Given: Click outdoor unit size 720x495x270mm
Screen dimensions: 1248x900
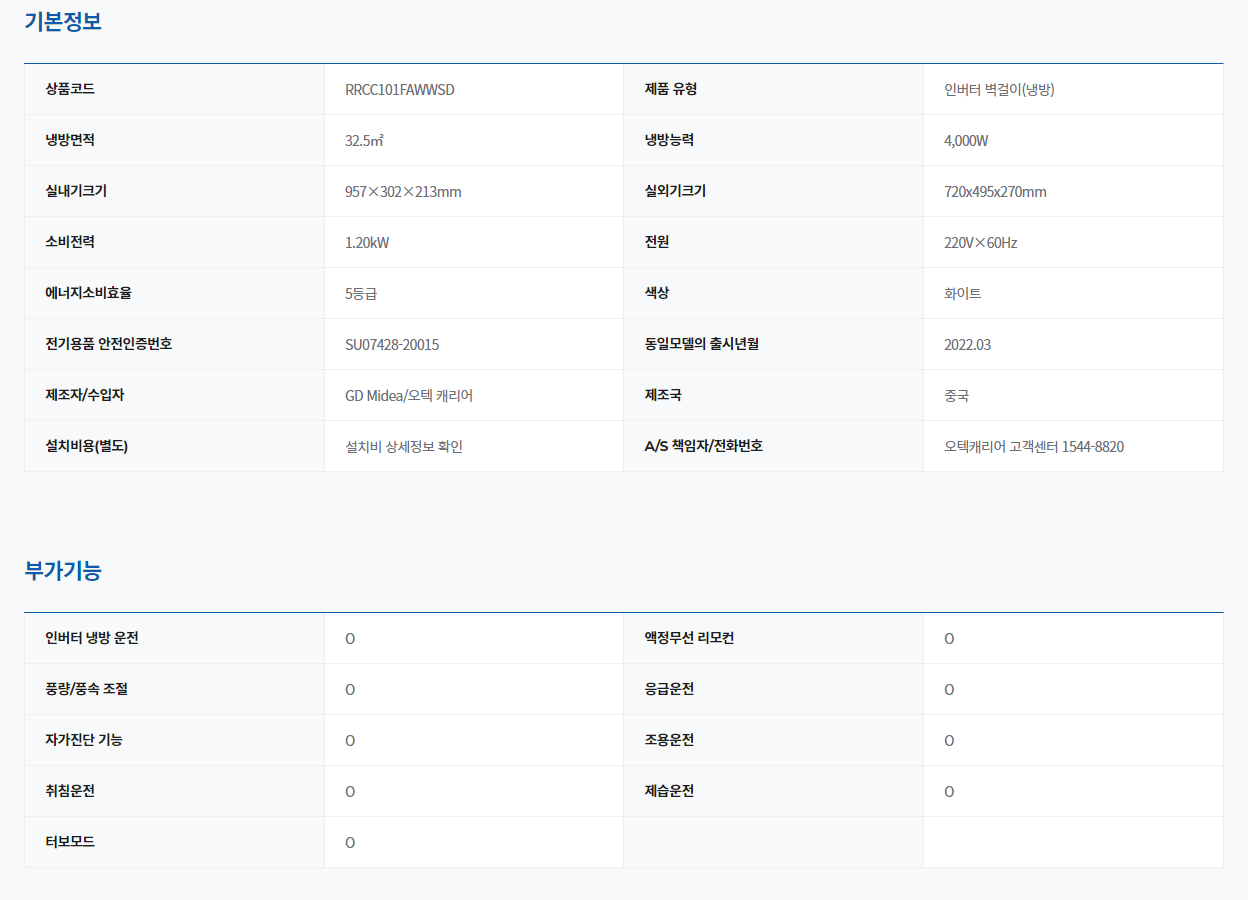Looking at the screenshot, I should point(995,192).
